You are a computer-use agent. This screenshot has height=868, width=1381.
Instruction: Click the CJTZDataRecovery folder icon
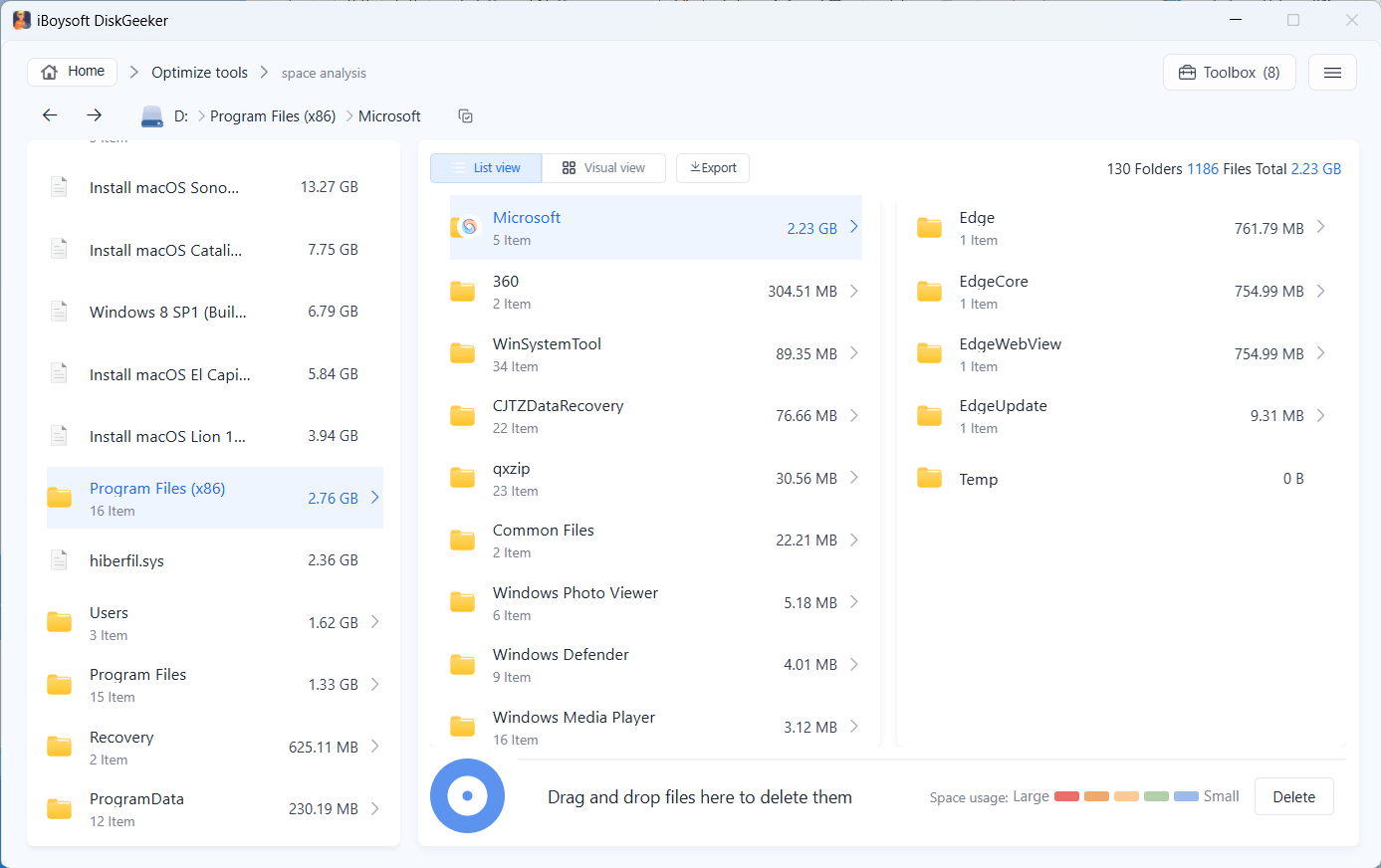click(x=462, y=416)
